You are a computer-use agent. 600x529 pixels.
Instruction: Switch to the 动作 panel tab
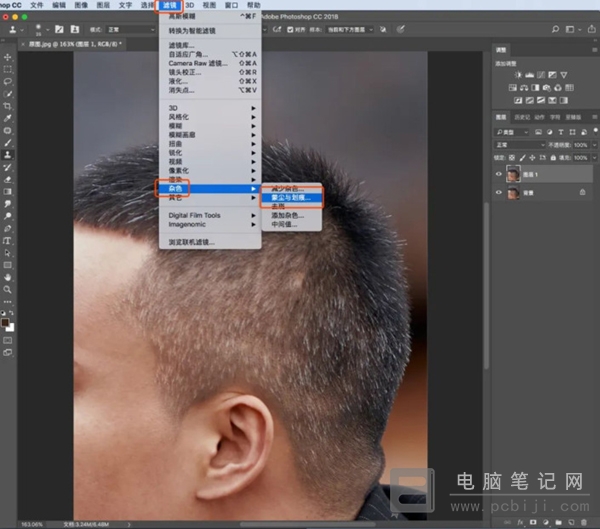pos(540,117)
